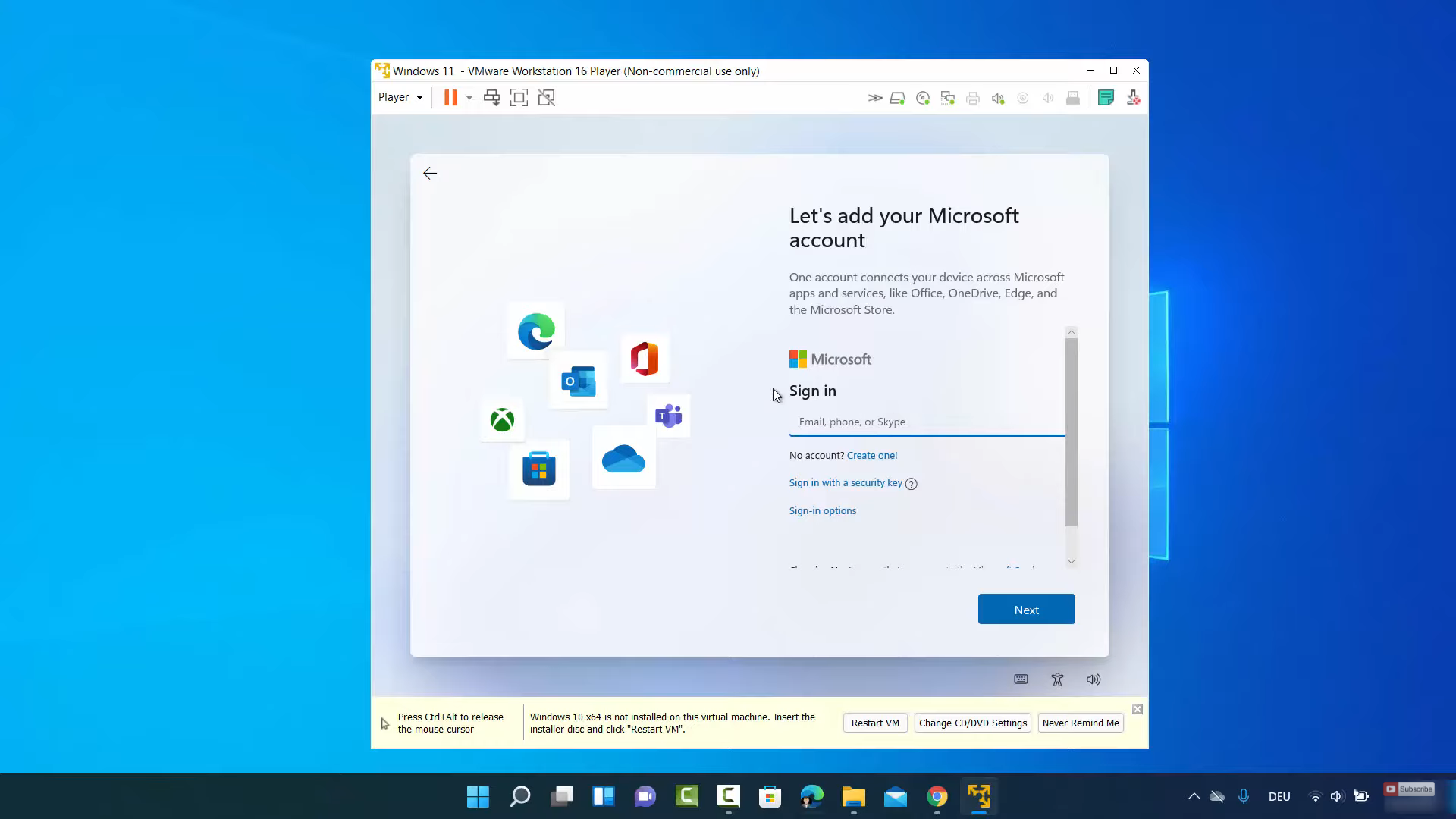The height and width of the screenshot is (819, 1456).
Task: Pause the virtual machine
Action: pos(450,97)
